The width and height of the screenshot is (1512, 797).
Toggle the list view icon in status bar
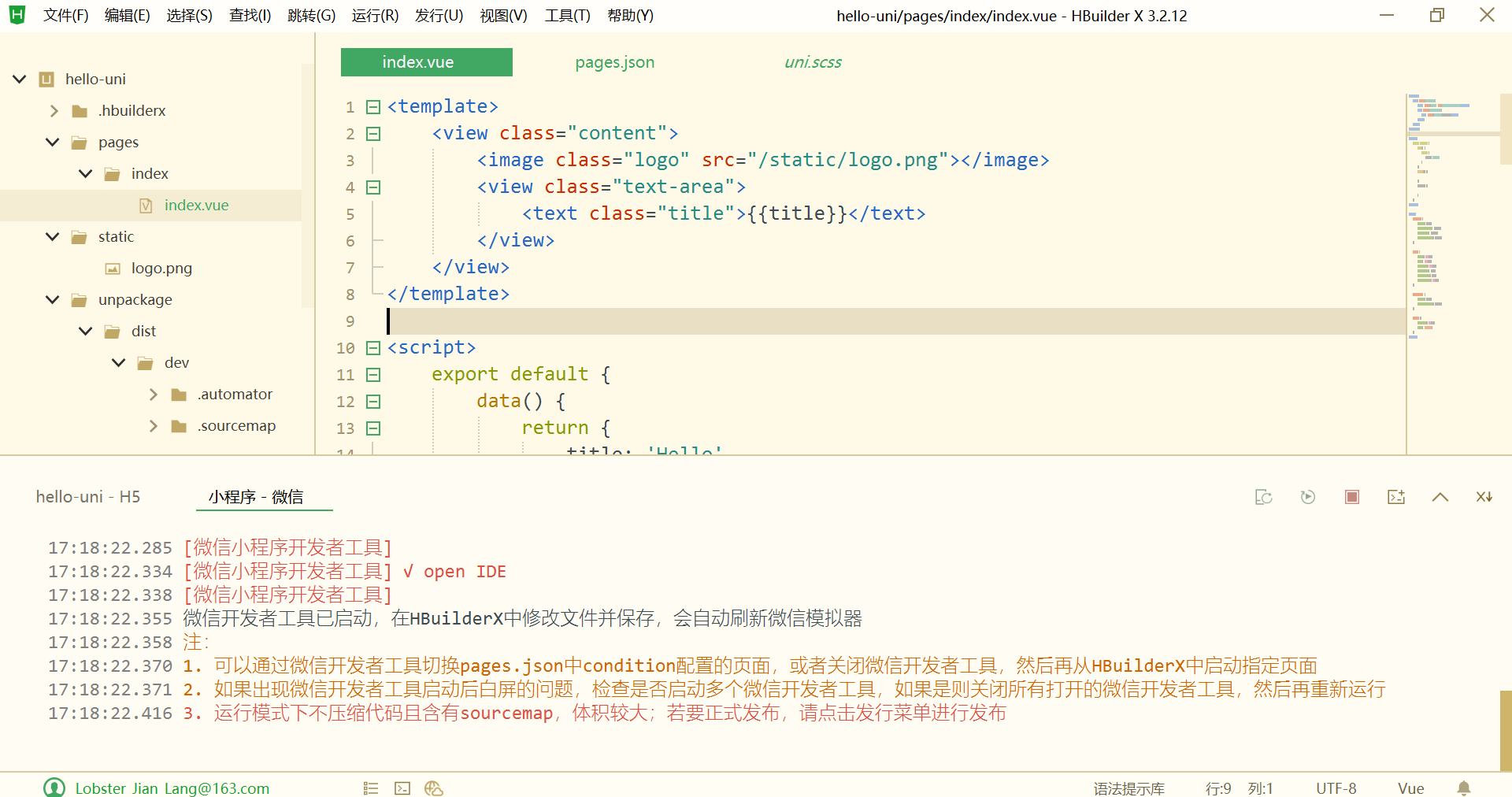pyautogui.click(x=371, y=788)
